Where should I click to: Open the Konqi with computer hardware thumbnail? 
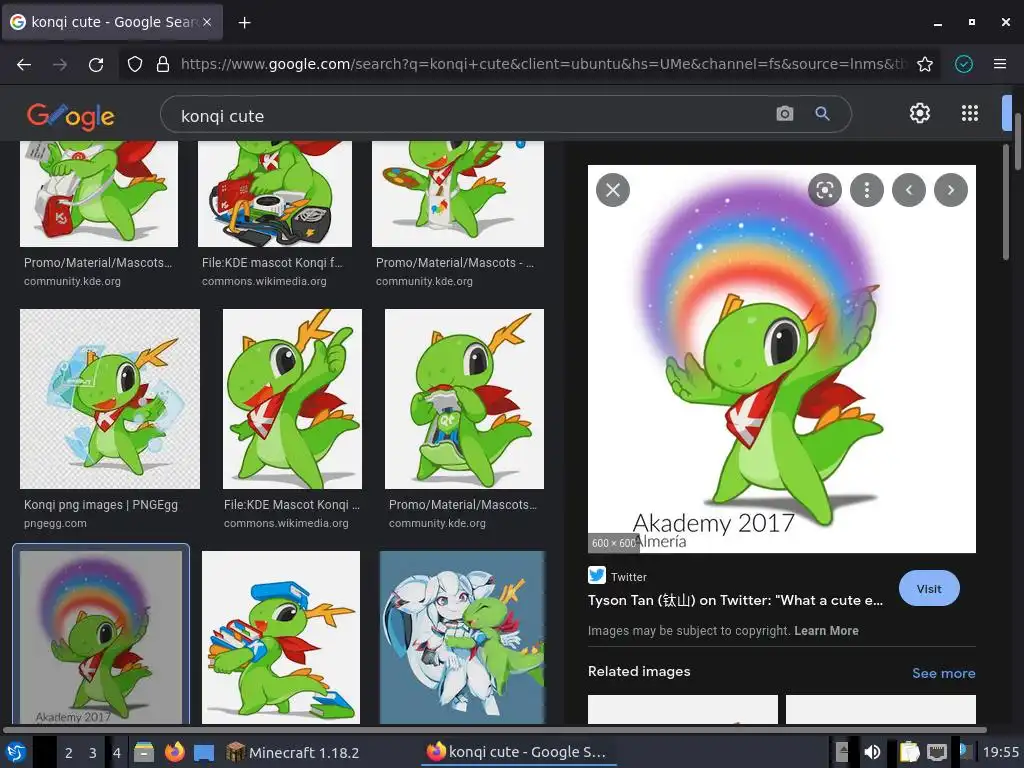(x=275, y=194)
